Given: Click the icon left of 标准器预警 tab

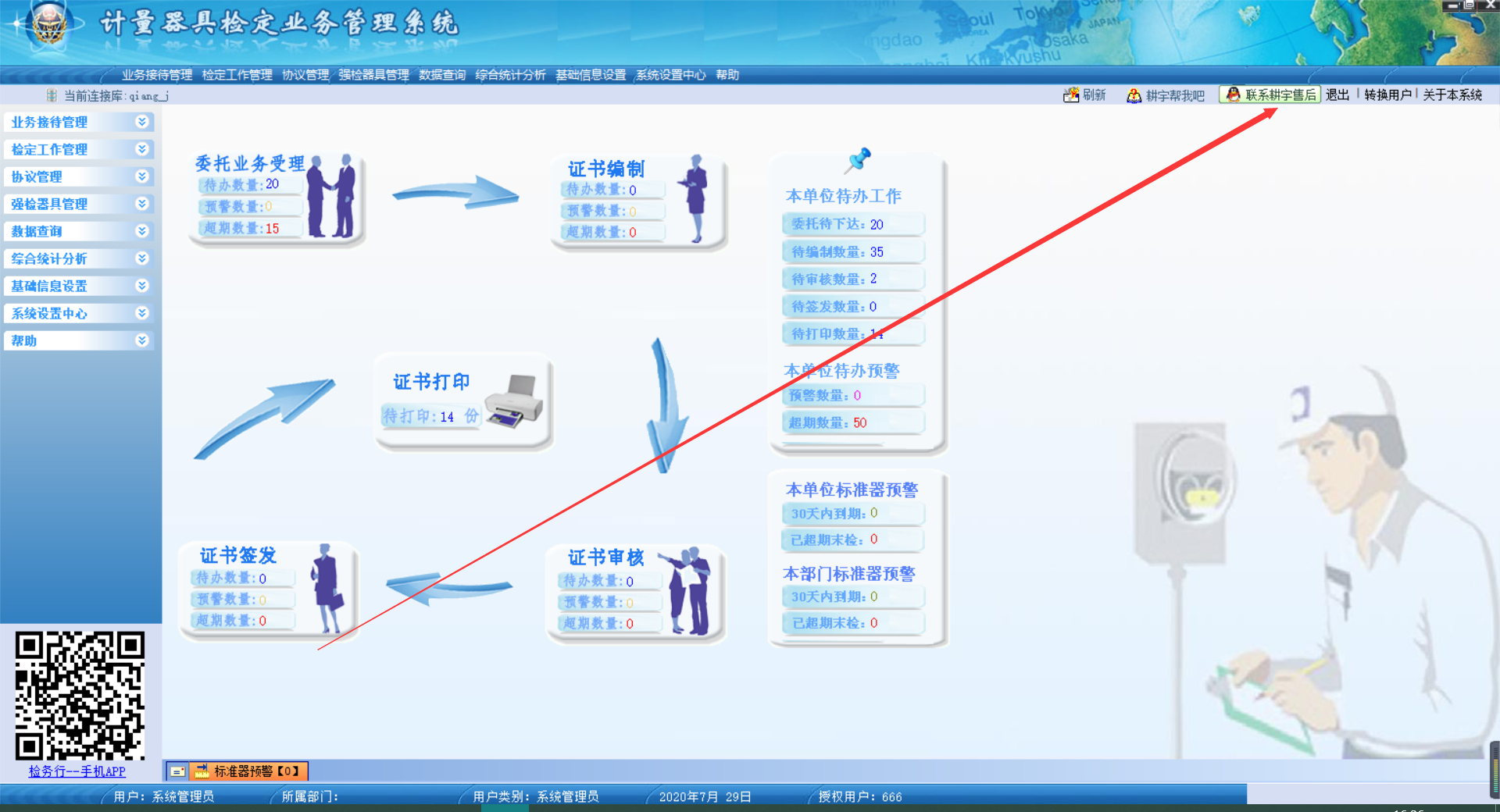Looking at the screenshot, I should [x=178, y=771].
